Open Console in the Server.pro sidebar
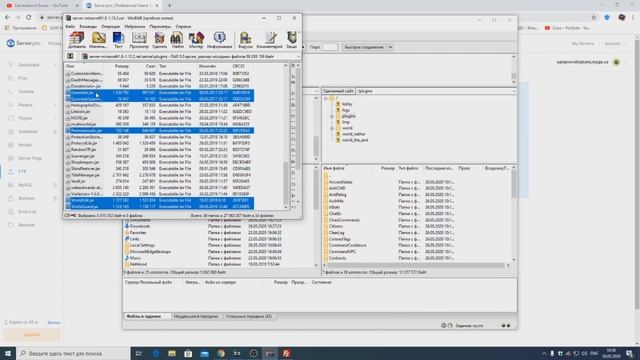The height and width of the screenshot is (360, 640). click(x=26, y=91)
